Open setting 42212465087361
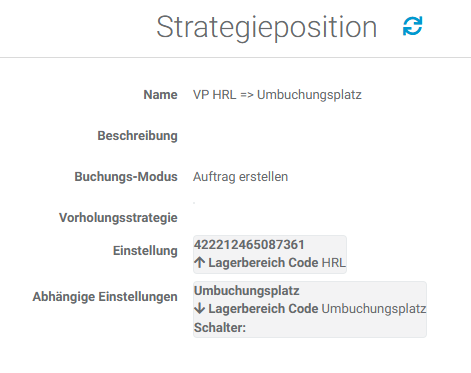 (x=249, y=245)
